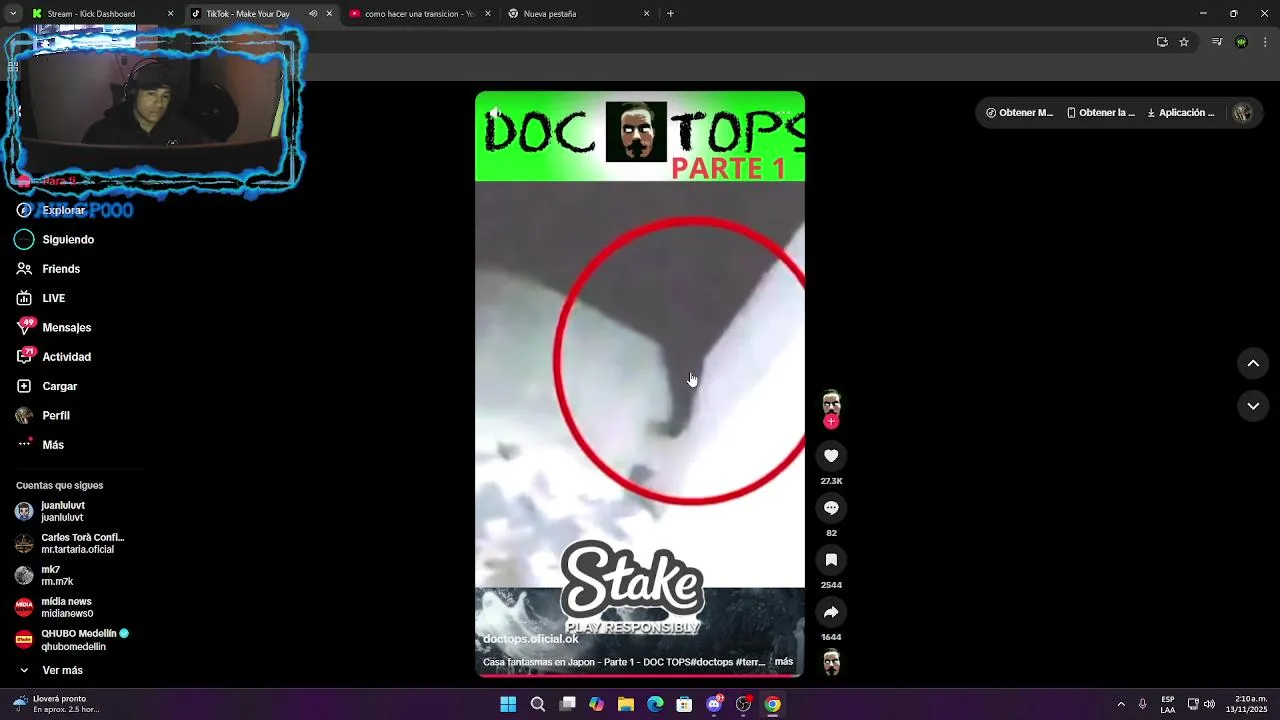The image size is (1280, 720).
Task: Expand the caption with más
Action: point(784,662)
